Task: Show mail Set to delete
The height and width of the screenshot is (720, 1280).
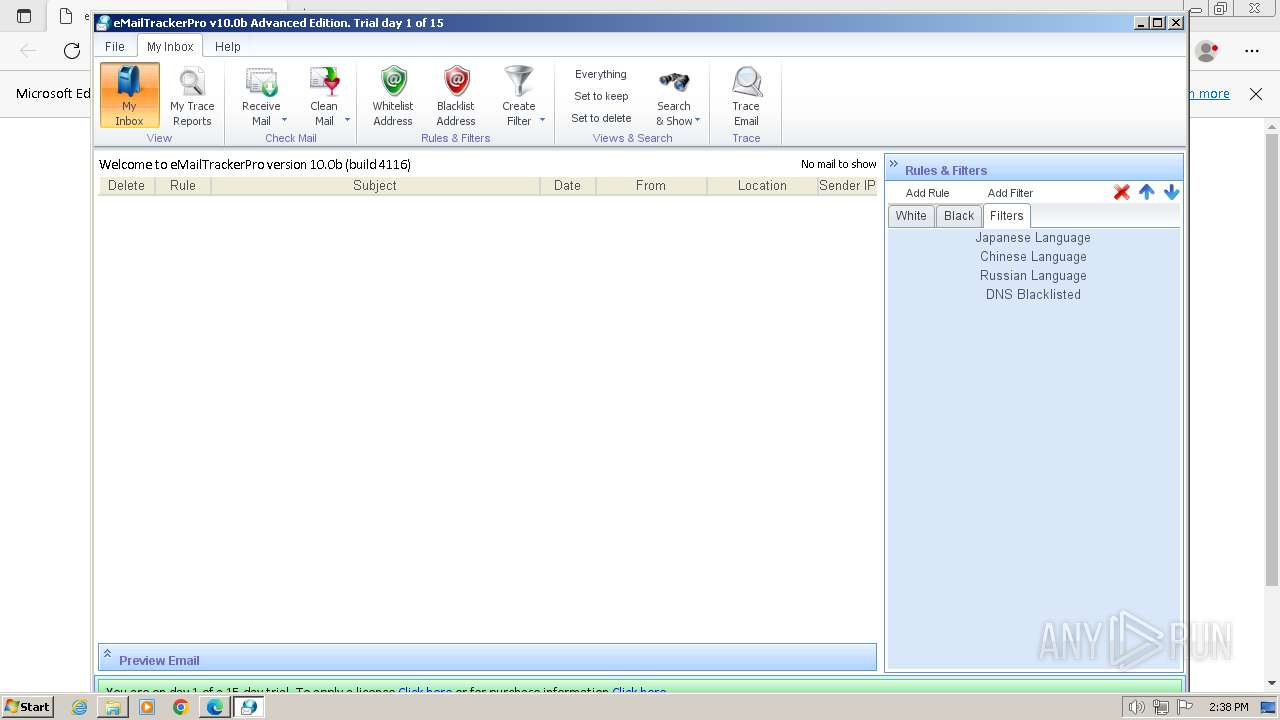Action: point(601,118)
